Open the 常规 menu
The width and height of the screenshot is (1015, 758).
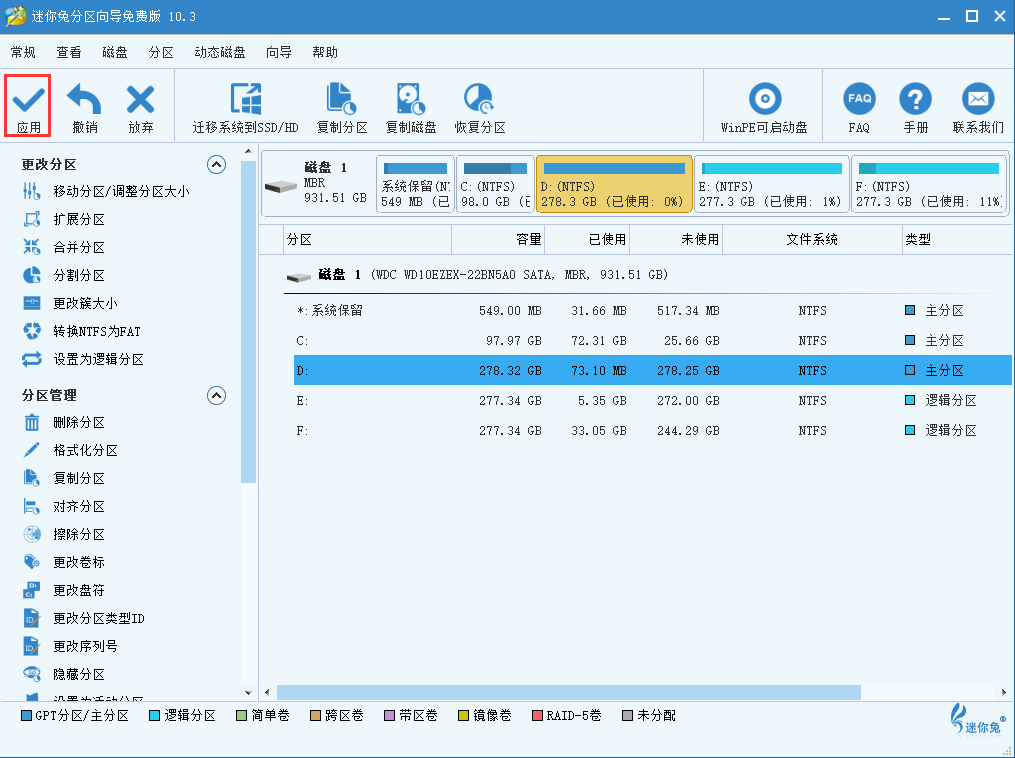point(23,52)
